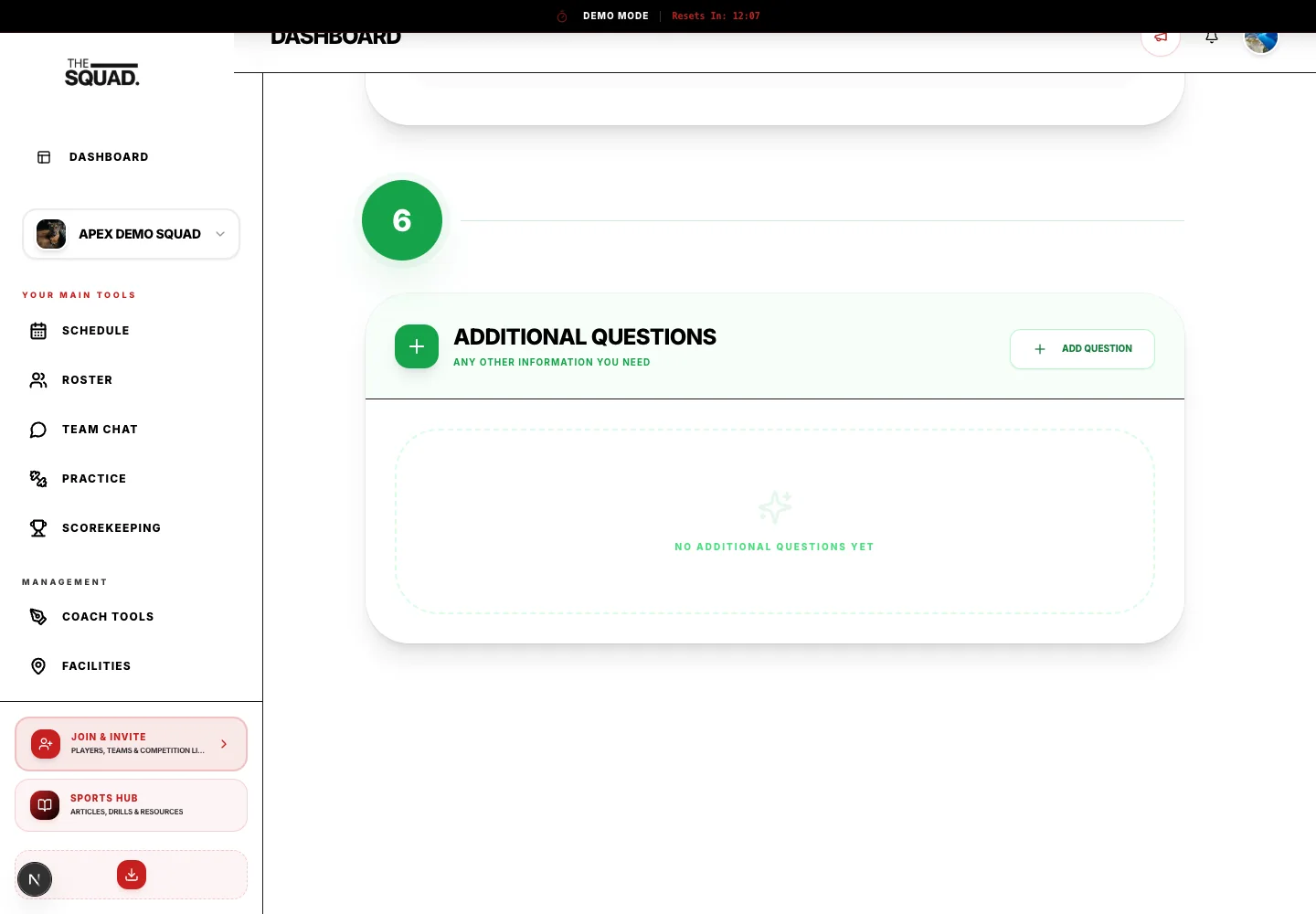Go to the Dashboard menu item
The image size is (1316, 914).
(x=109, y=157)
